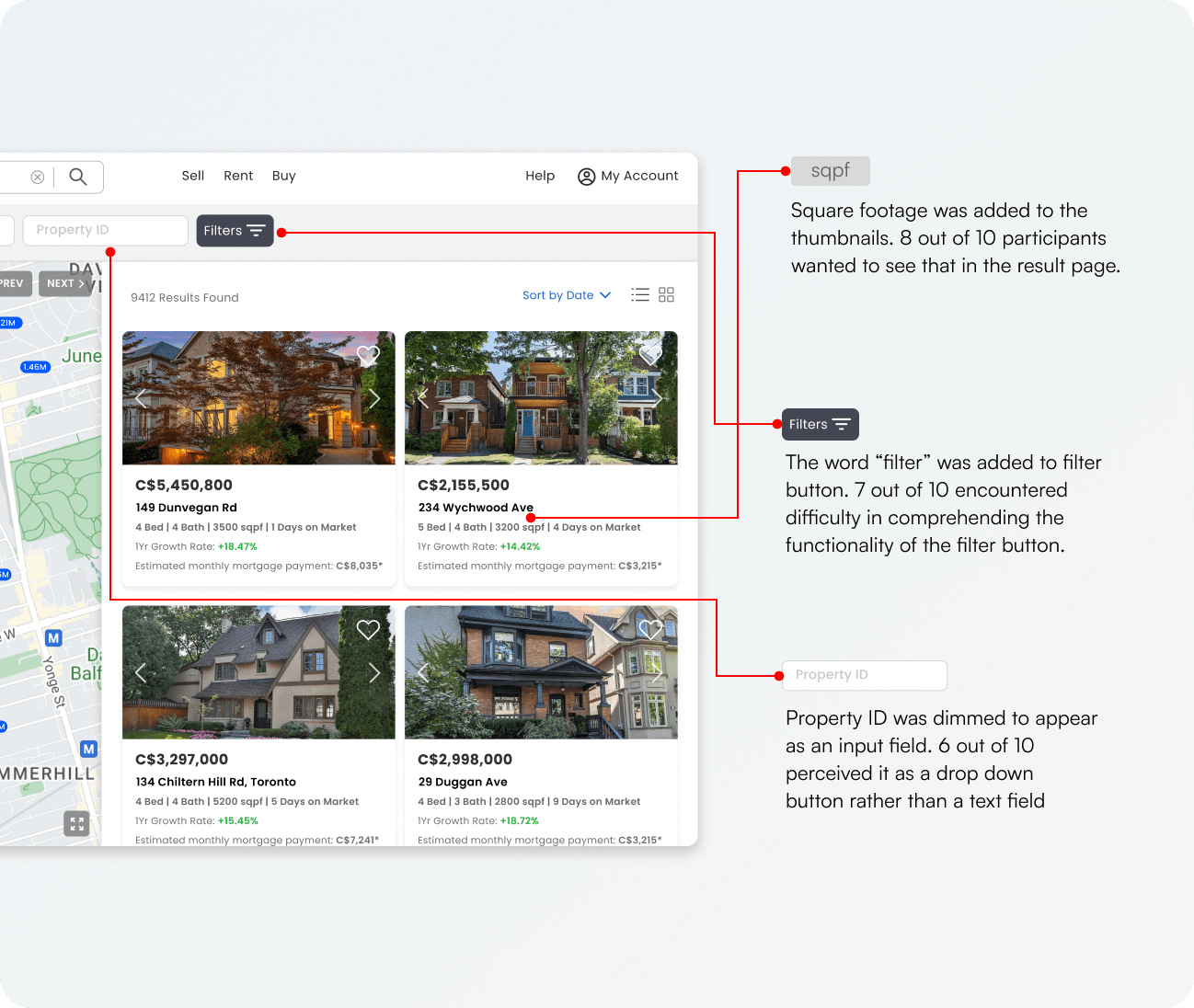Click the +15.45% growth rate value
Viewport: 1194px width, 1008px height.
tap(238, 820)
